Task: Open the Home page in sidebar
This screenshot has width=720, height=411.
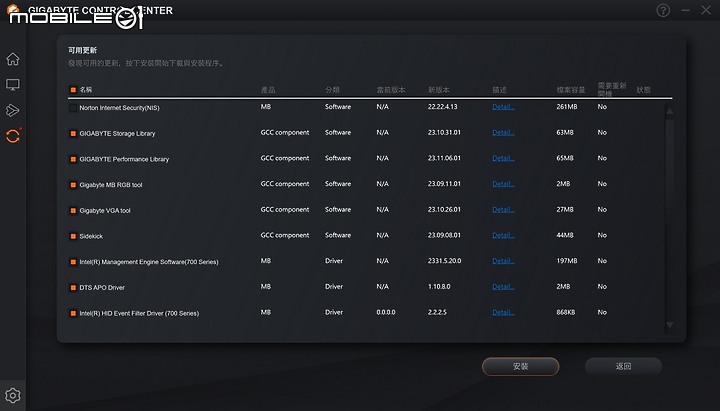Action: pyautogui.click(x=13, y=59)
